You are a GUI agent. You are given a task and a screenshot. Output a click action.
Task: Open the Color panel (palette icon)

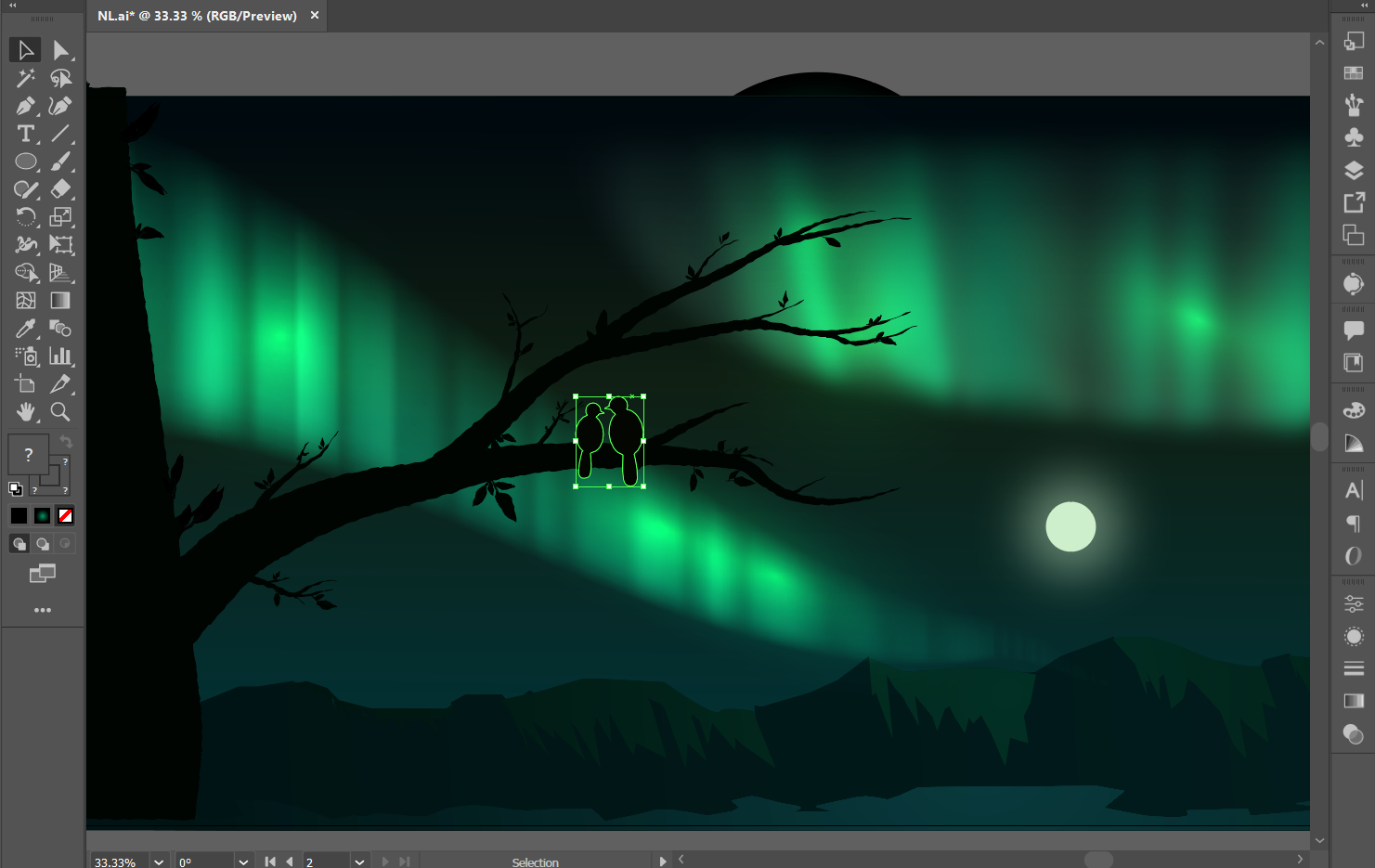click(1354, 410)
